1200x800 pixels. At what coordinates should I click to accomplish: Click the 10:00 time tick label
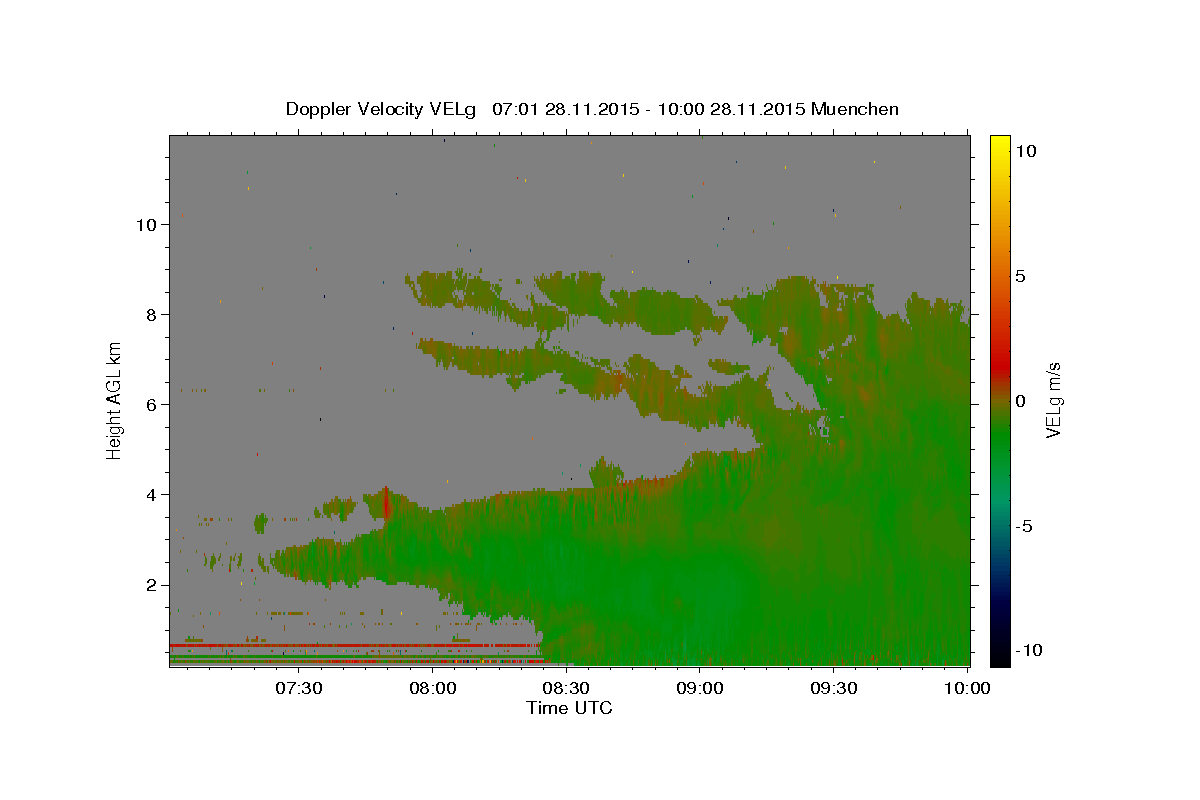[x=966, y=689]
